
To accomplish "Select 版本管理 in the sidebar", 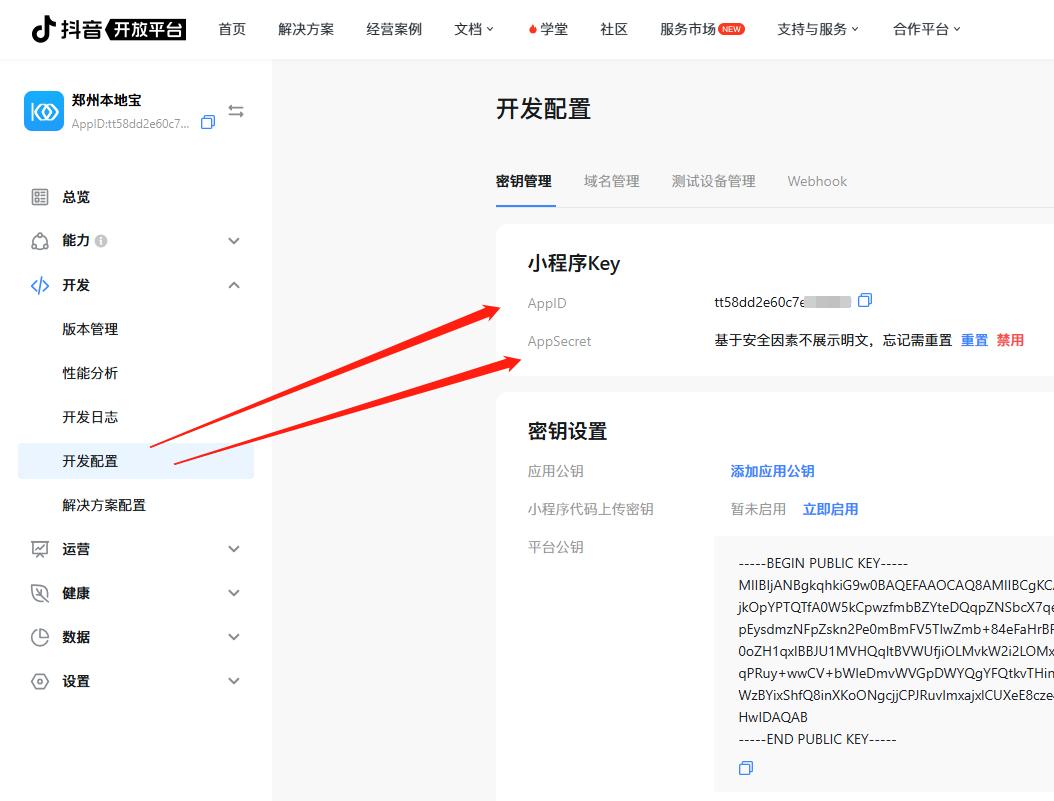I will click(x=90, y=329).
